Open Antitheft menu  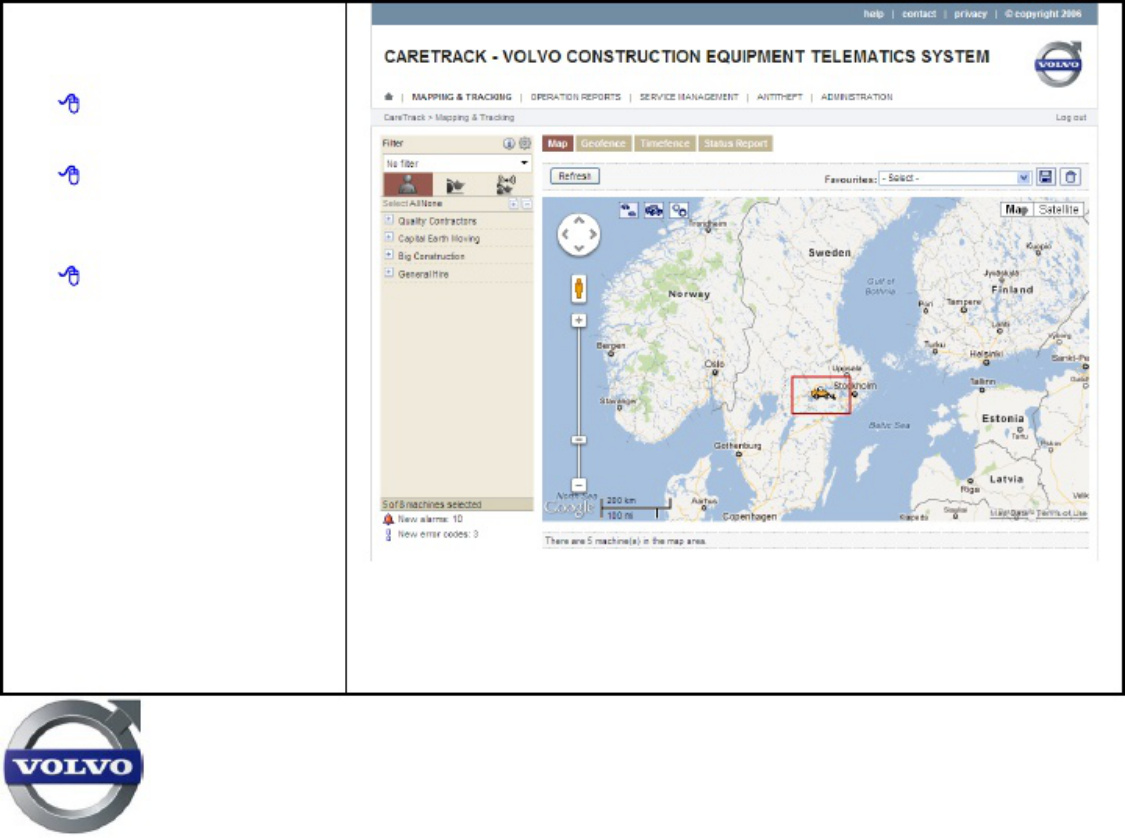[780, 97]
